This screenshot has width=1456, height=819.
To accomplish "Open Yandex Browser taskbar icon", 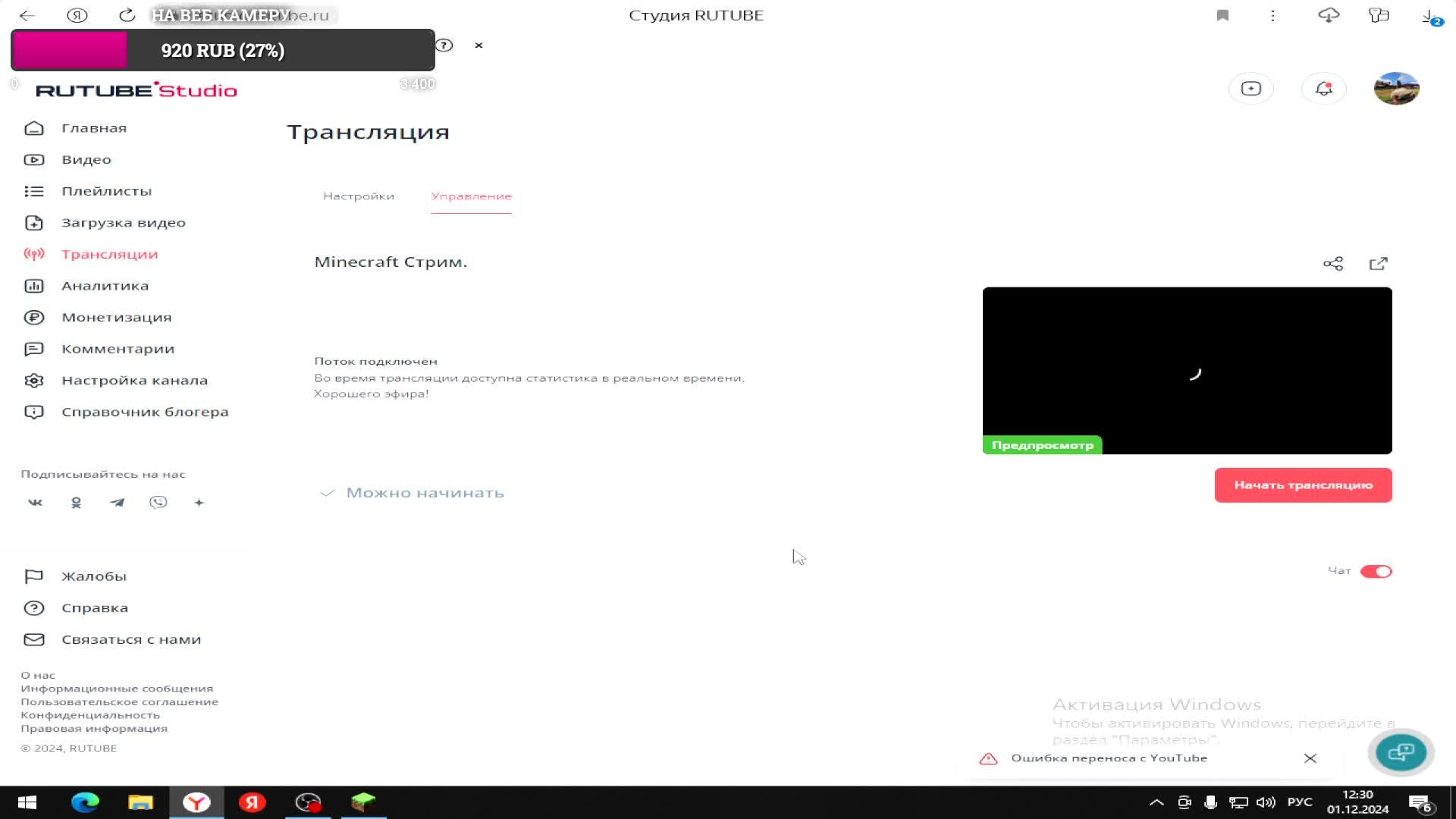I will pyautogui.click(x=196, y=802).
